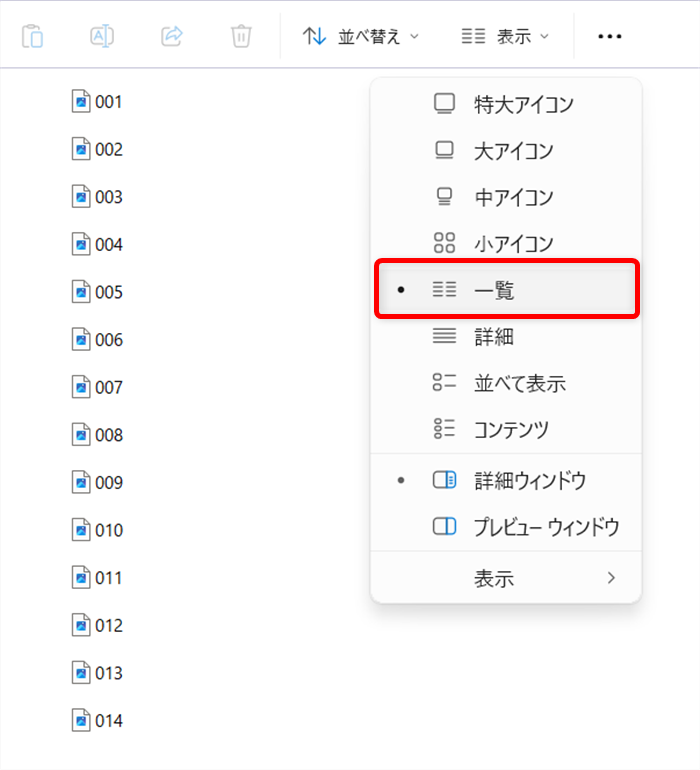700x770 pixels.
Task: Select file name 013
Action: coord(109,673)
